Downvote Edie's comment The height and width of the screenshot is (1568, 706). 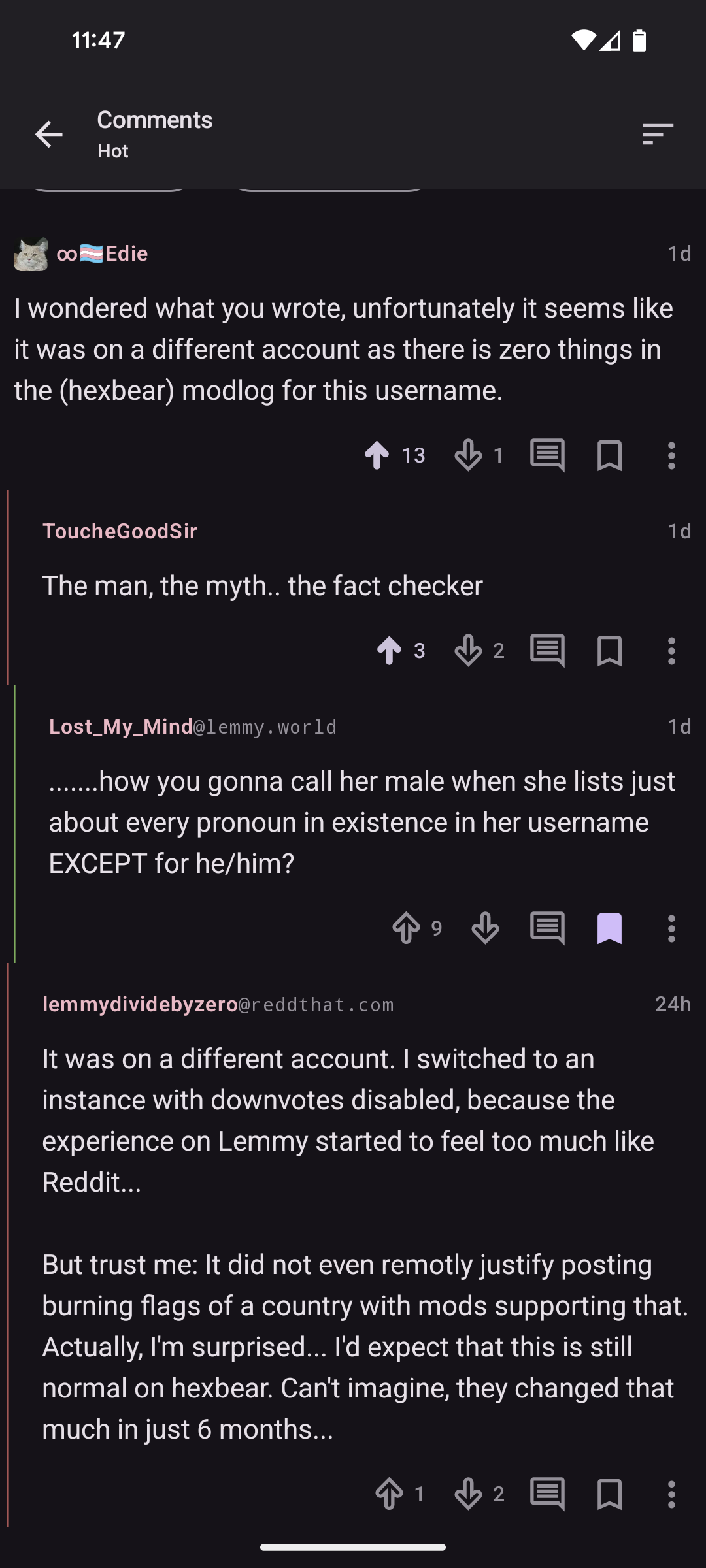coord(468,455)
